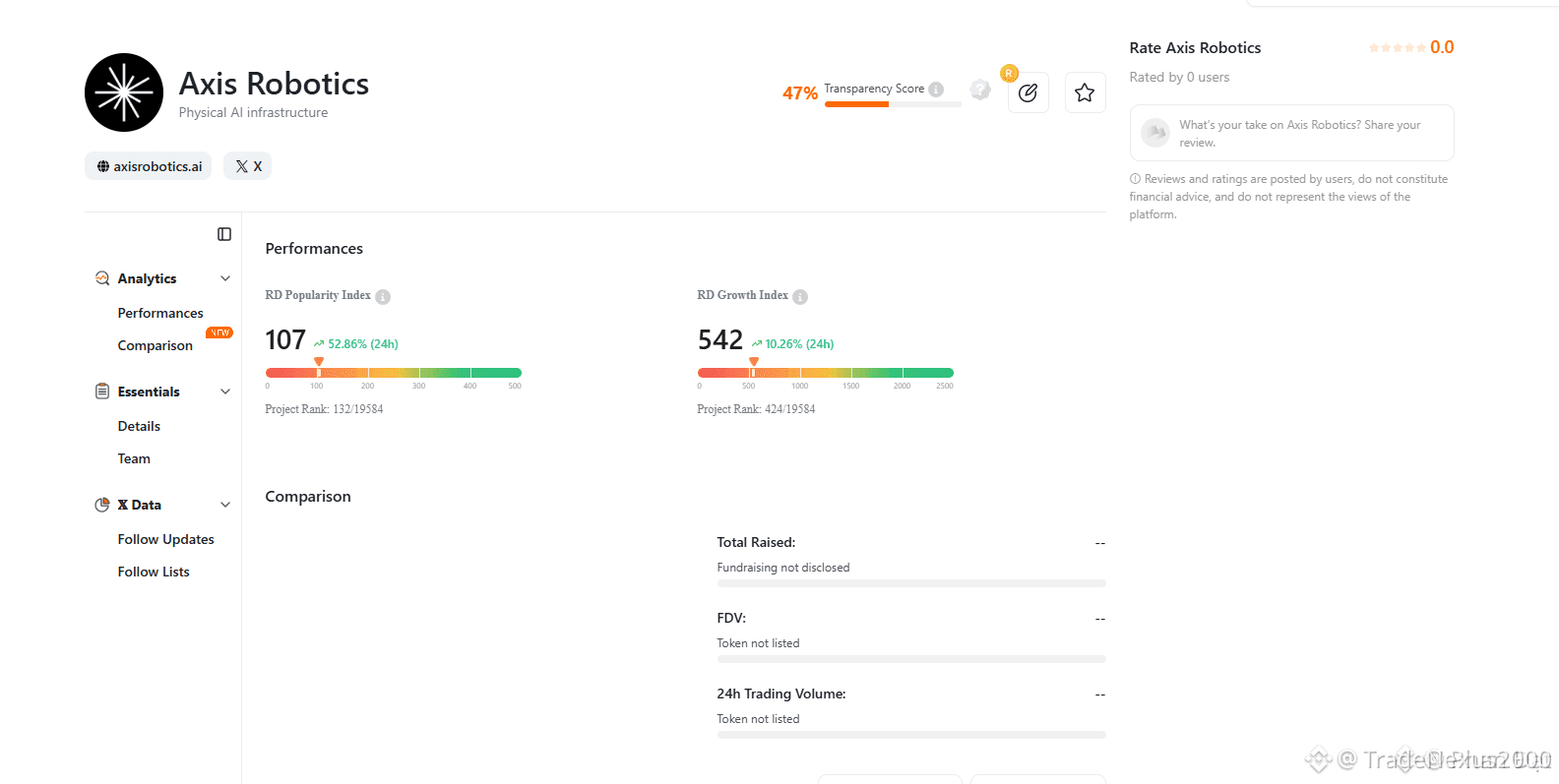
Task: Click the rating stars next to 0.0
Action: tap(1397, 48)
